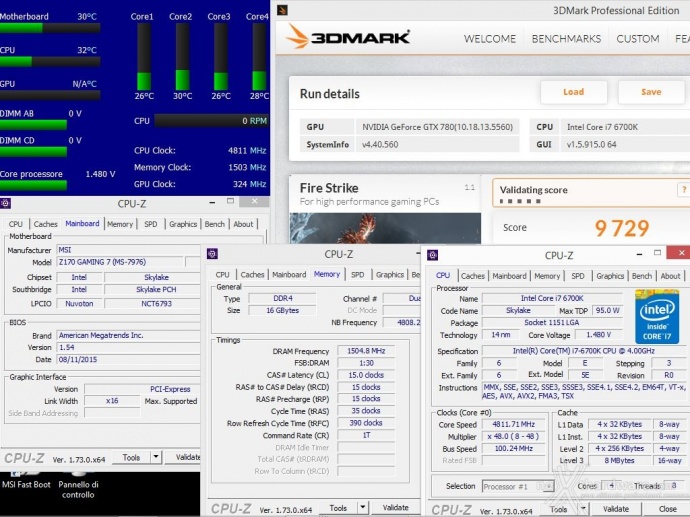The width and height of the screenshot is (690, 517).
Task: Click Validate button in Memory CPU-Z window
Action: point(395,507)
